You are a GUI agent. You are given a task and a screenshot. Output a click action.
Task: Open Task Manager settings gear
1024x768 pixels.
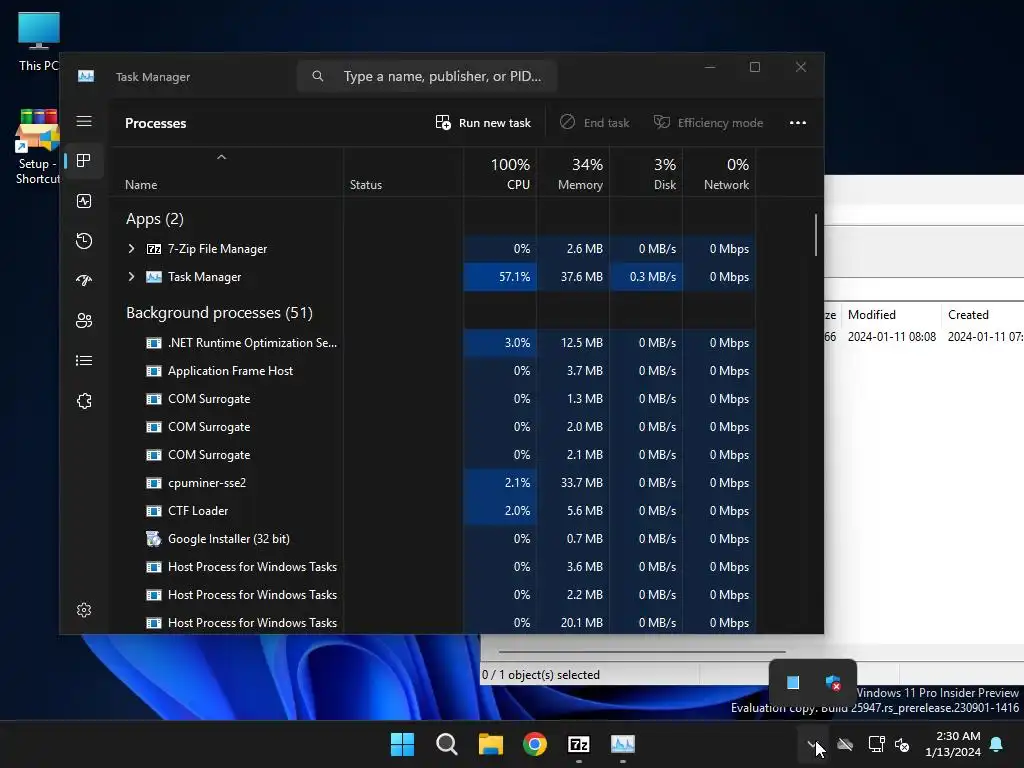pos(84,610)
